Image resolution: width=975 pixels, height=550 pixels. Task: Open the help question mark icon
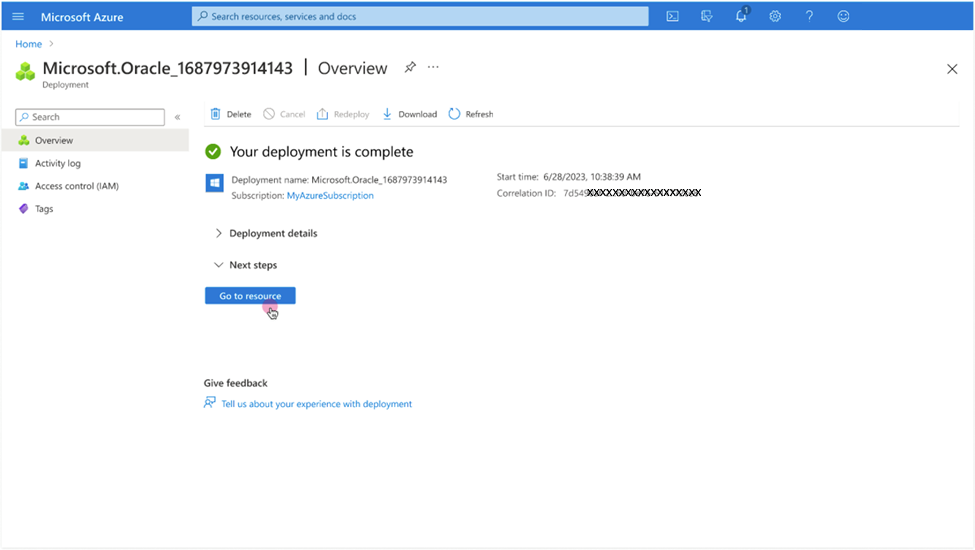click(x=809, y=17)
